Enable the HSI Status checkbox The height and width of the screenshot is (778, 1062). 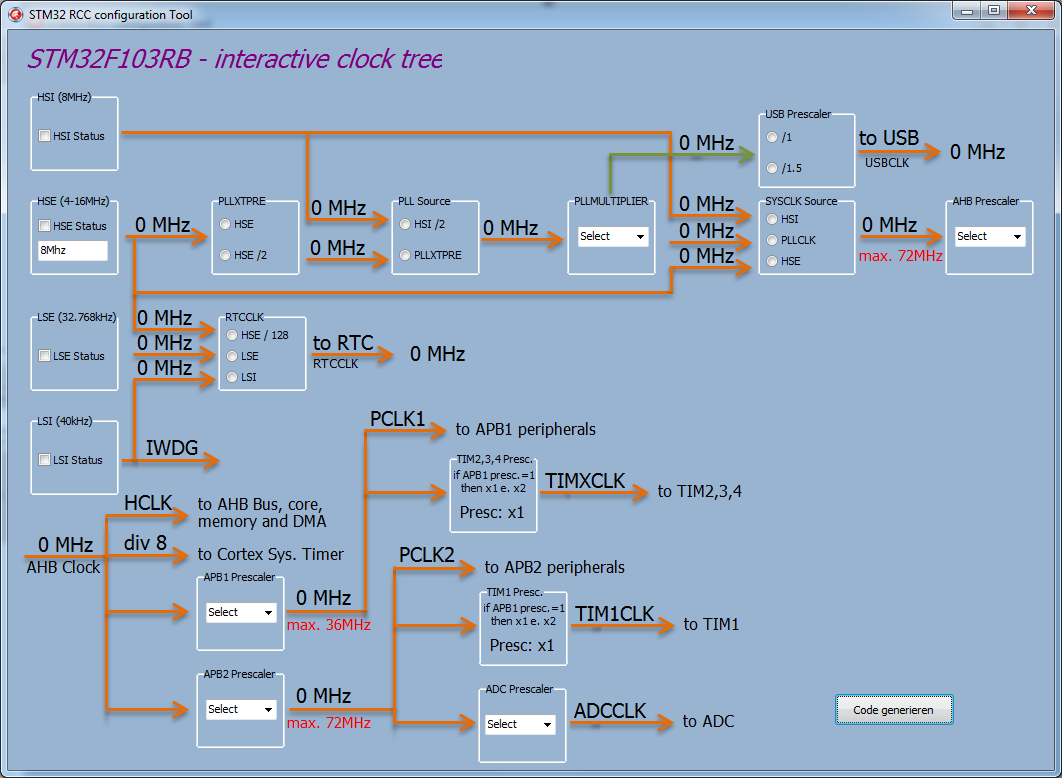(x=44, y=135)
